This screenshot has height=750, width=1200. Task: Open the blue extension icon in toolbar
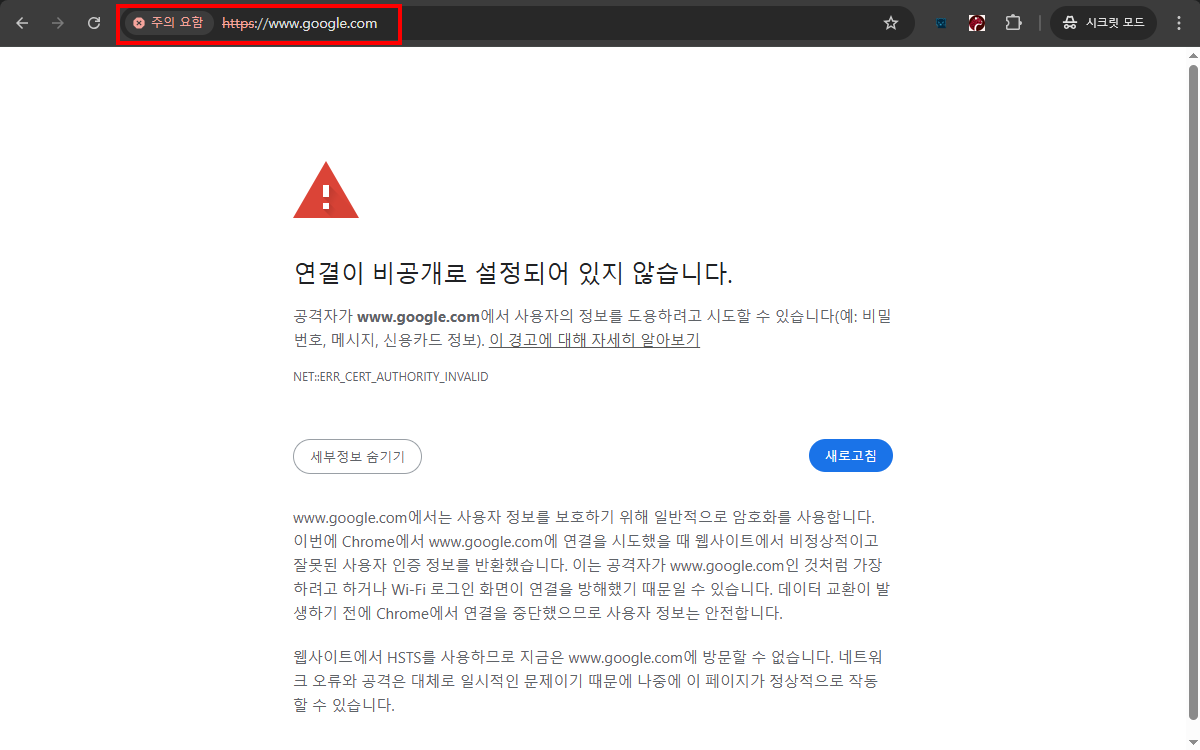click(x=941, y=23)
